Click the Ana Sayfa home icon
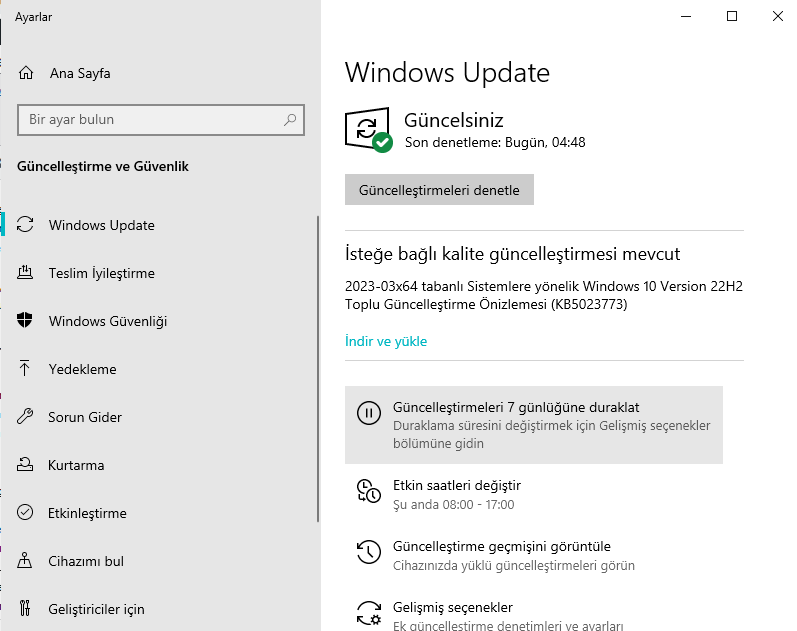 (26, 73)
